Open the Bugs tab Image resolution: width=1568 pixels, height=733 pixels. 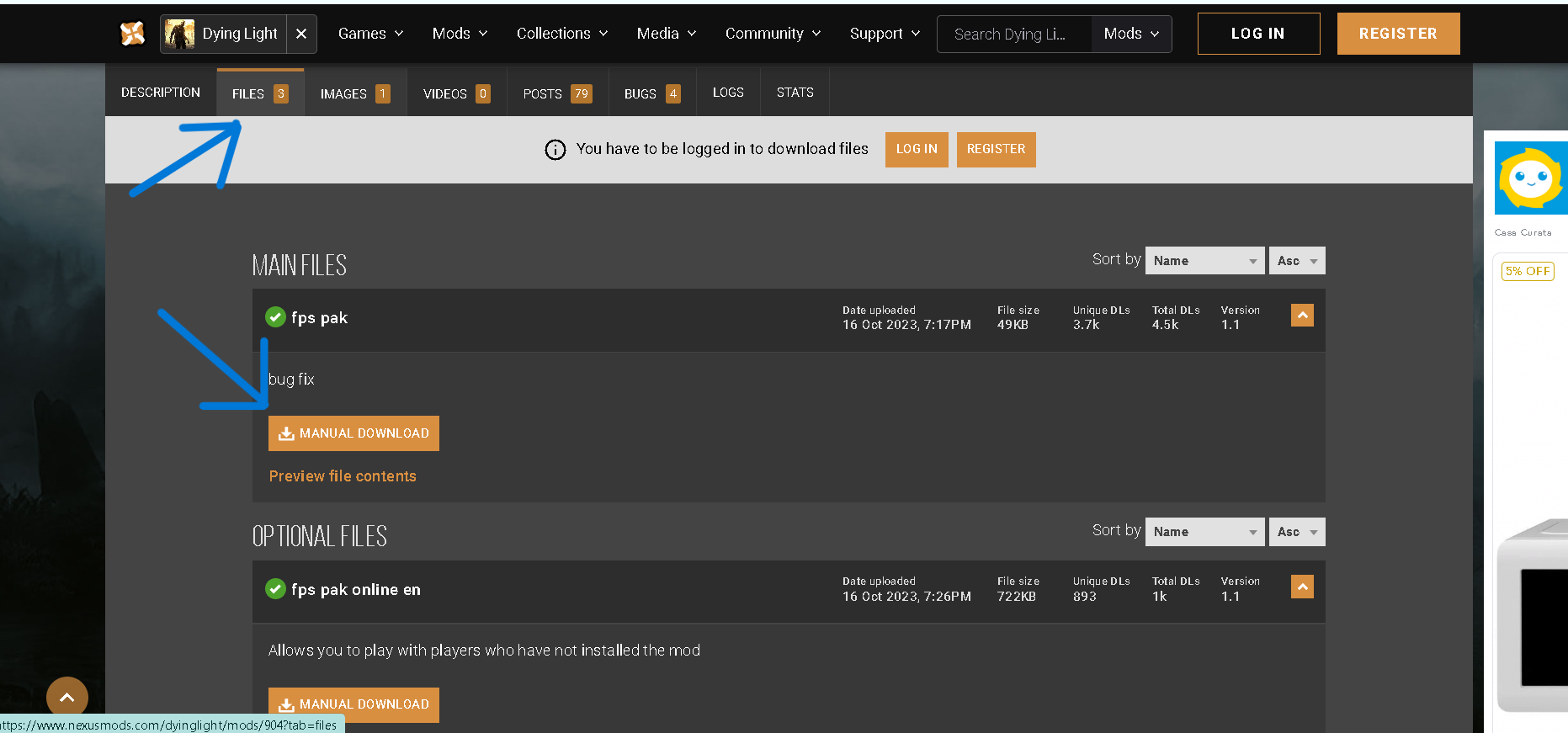point(652,93)
